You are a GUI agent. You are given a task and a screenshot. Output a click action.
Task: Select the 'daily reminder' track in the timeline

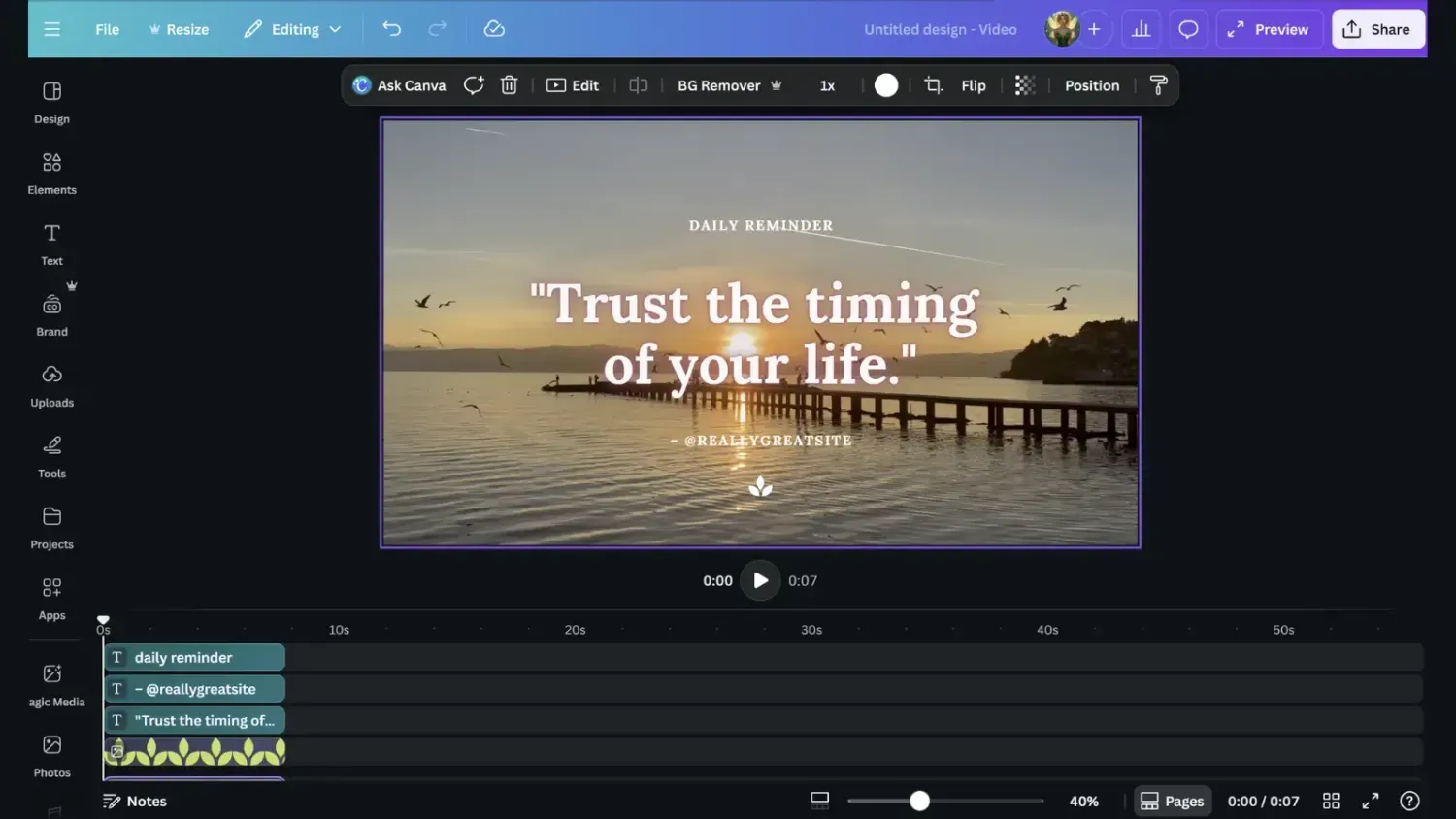pyautogui.click(x=194, y=657)
